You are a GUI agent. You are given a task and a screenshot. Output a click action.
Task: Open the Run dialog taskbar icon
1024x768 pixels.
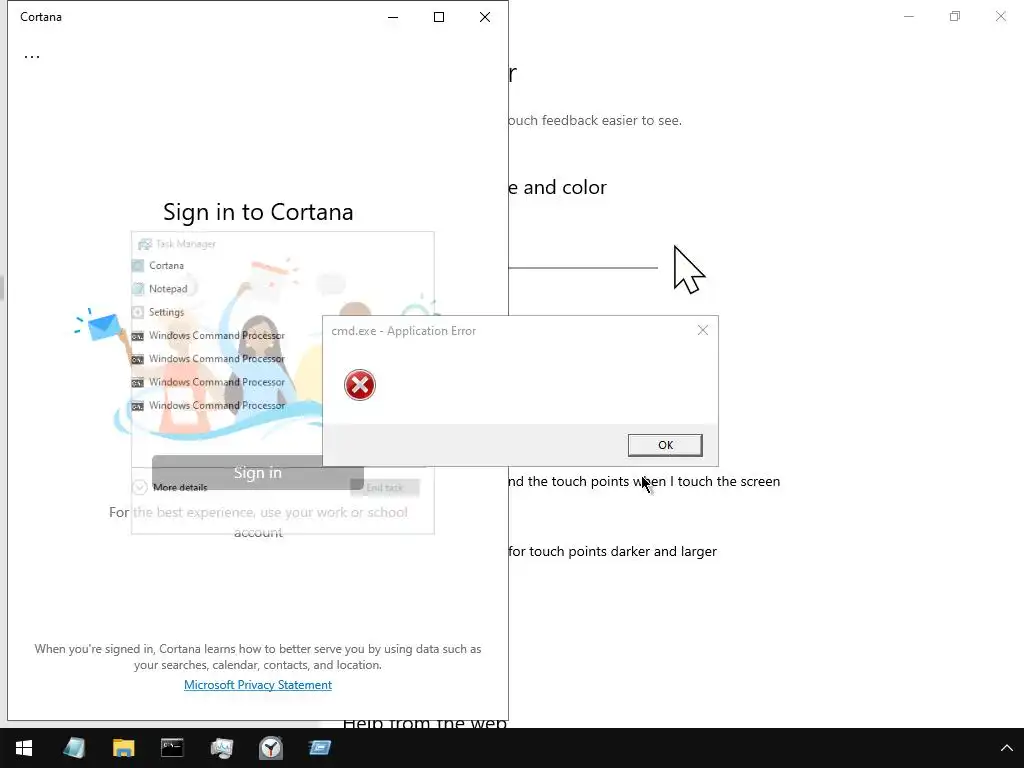pos(319,748)
